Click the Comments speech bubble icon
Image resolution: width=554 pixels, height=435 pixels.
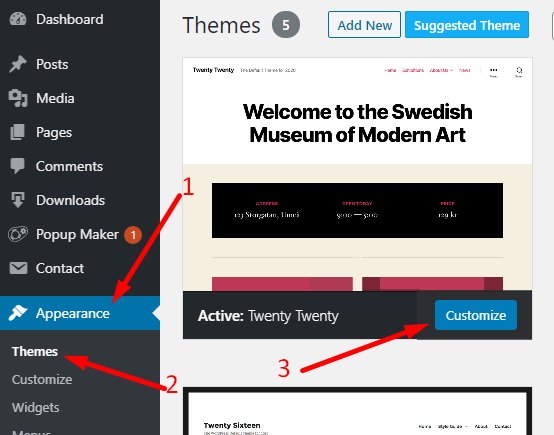(x=17, y=166)
